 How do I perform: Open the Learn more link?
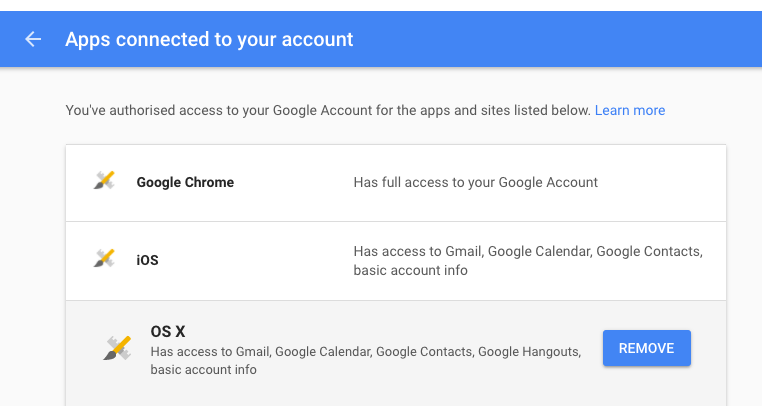629,110
